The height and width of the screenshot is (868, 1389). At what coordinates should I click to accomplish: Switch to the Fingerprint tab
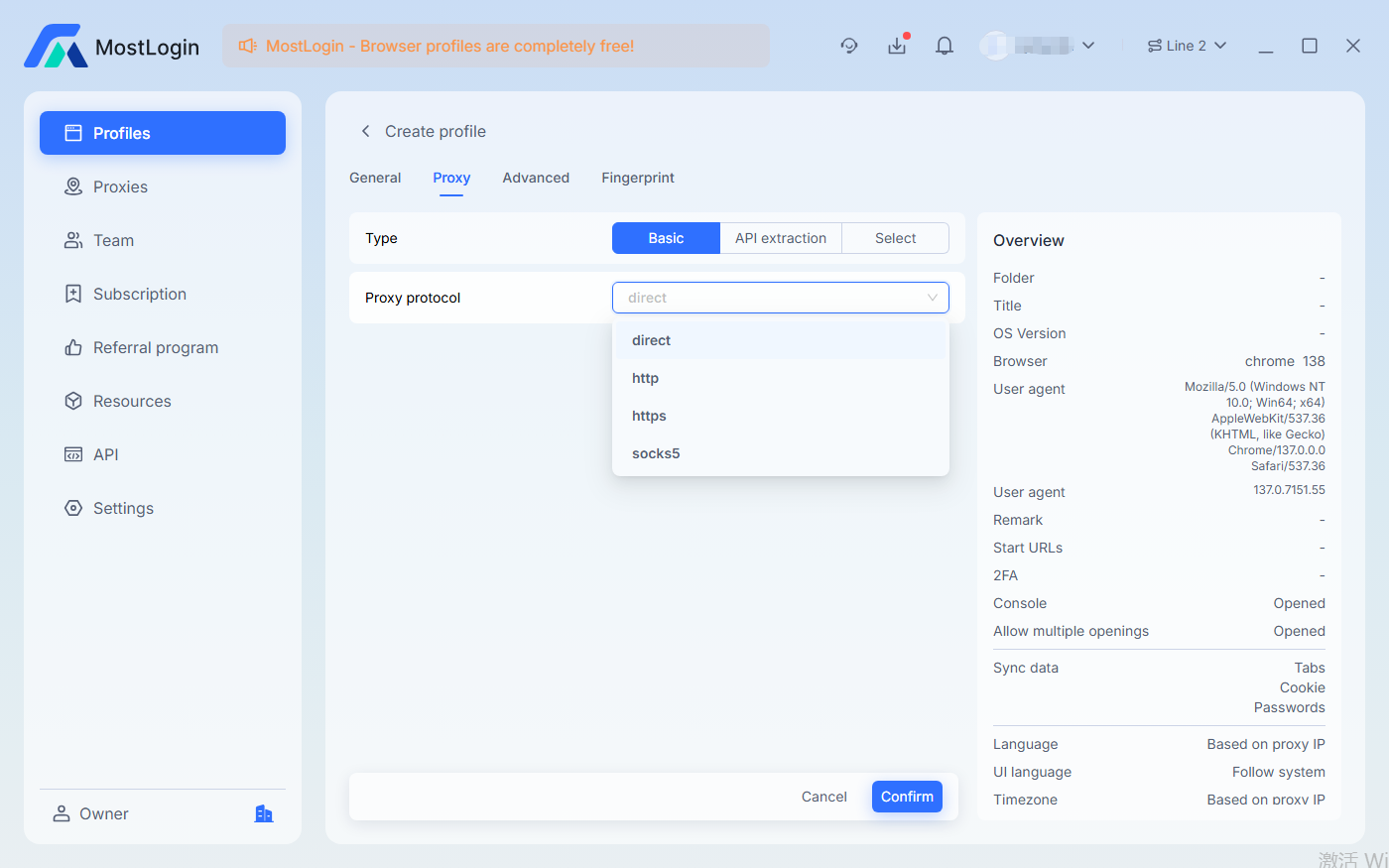638,178
